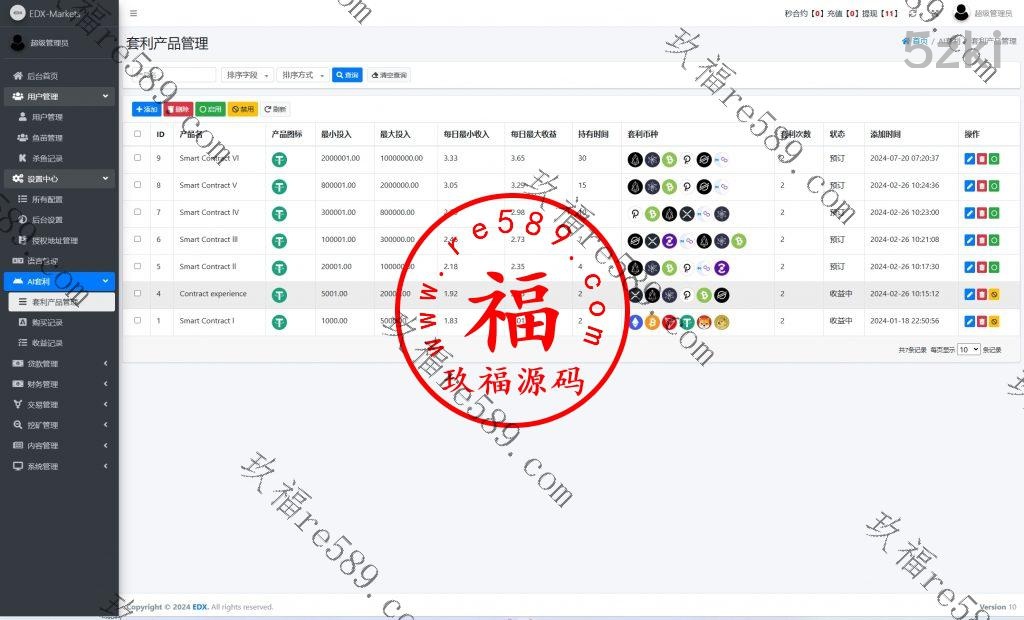Viewport: 1024px width, 620px height.
Task: Open the records per page dropdown
Action: click(968, 350)
